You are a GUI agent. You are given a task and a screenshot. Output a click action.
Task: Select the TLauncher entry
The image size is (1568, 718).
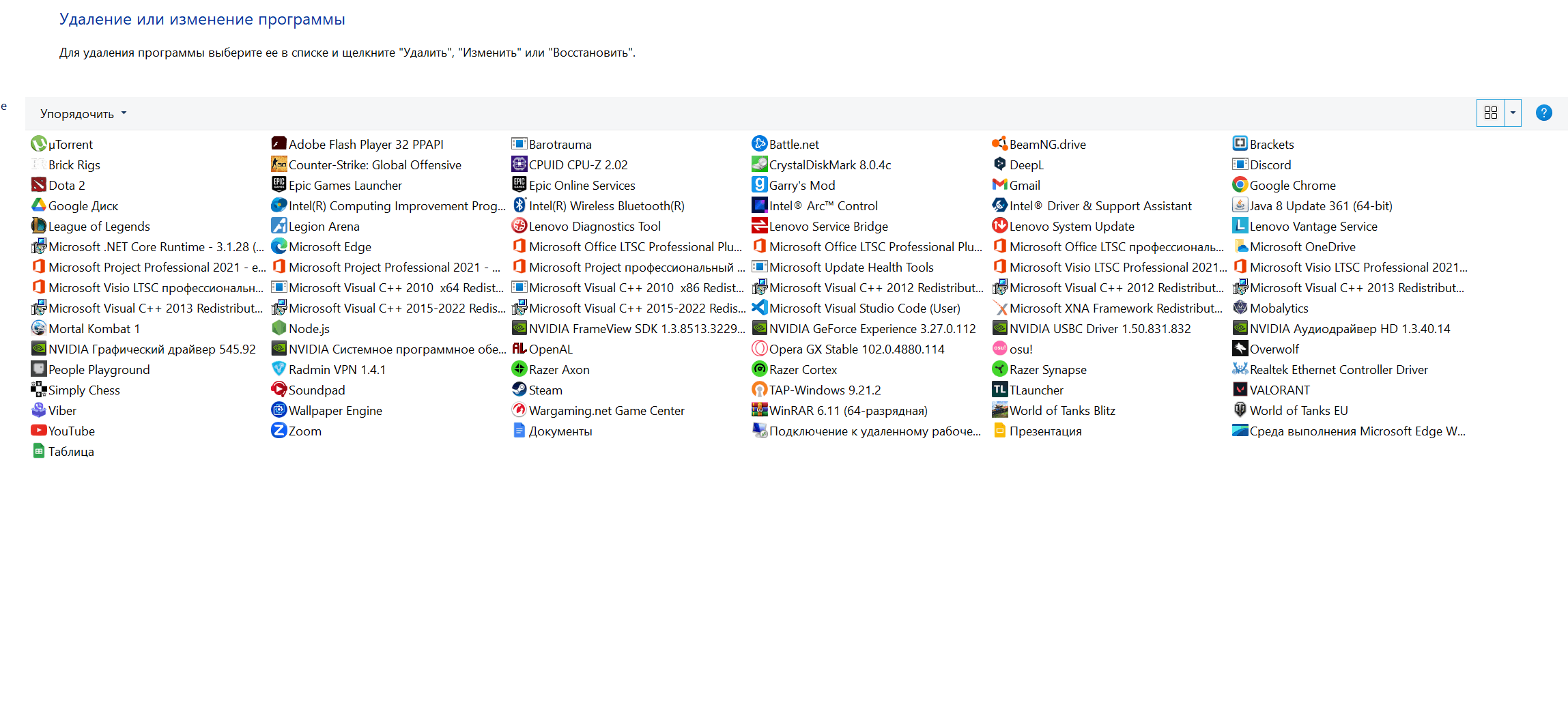1028,390
